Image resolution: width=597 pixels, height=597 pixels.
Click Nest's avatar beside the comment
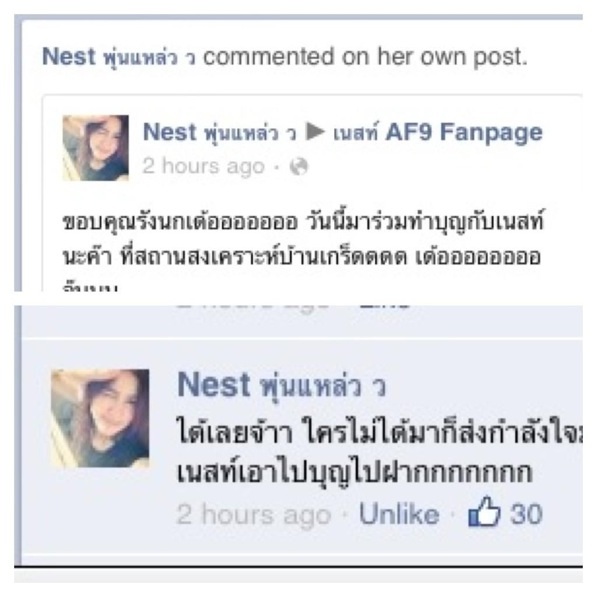100,418
